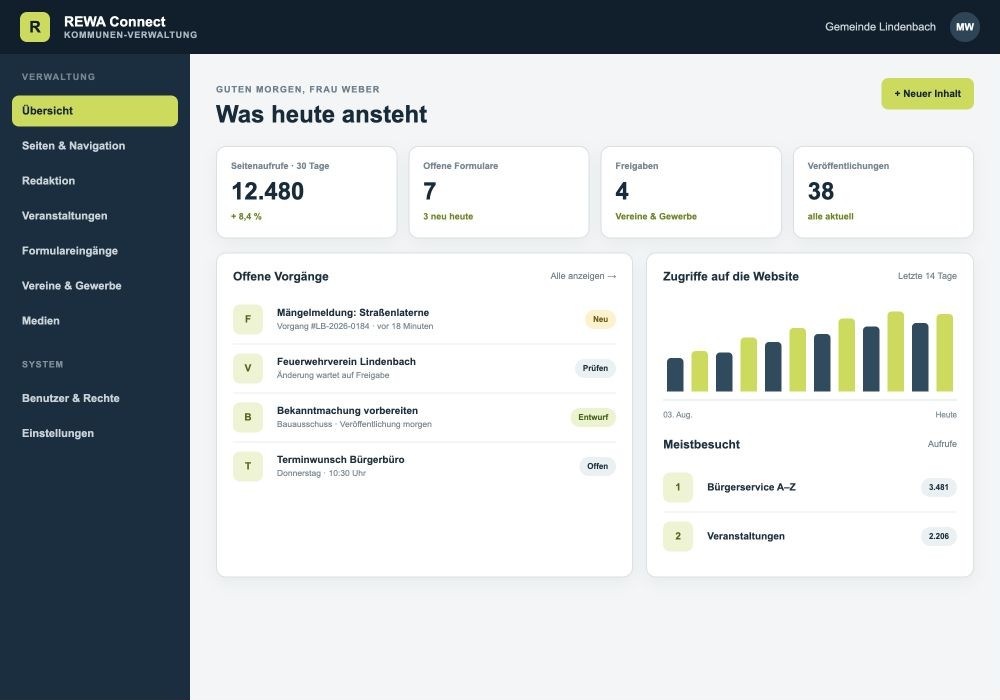Open Einstellungen

tap(95, 434)
